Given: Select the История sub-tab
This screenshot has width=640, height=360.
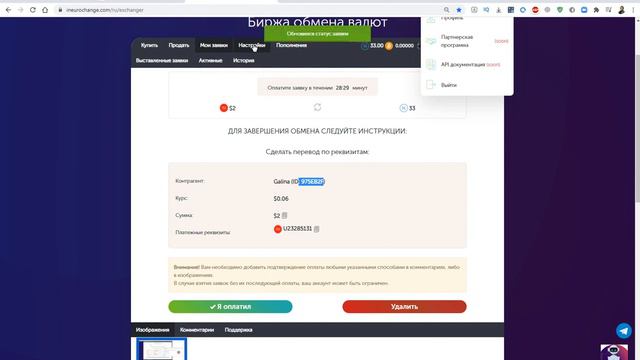Looking at the screenshot, I should pos(244,60).
